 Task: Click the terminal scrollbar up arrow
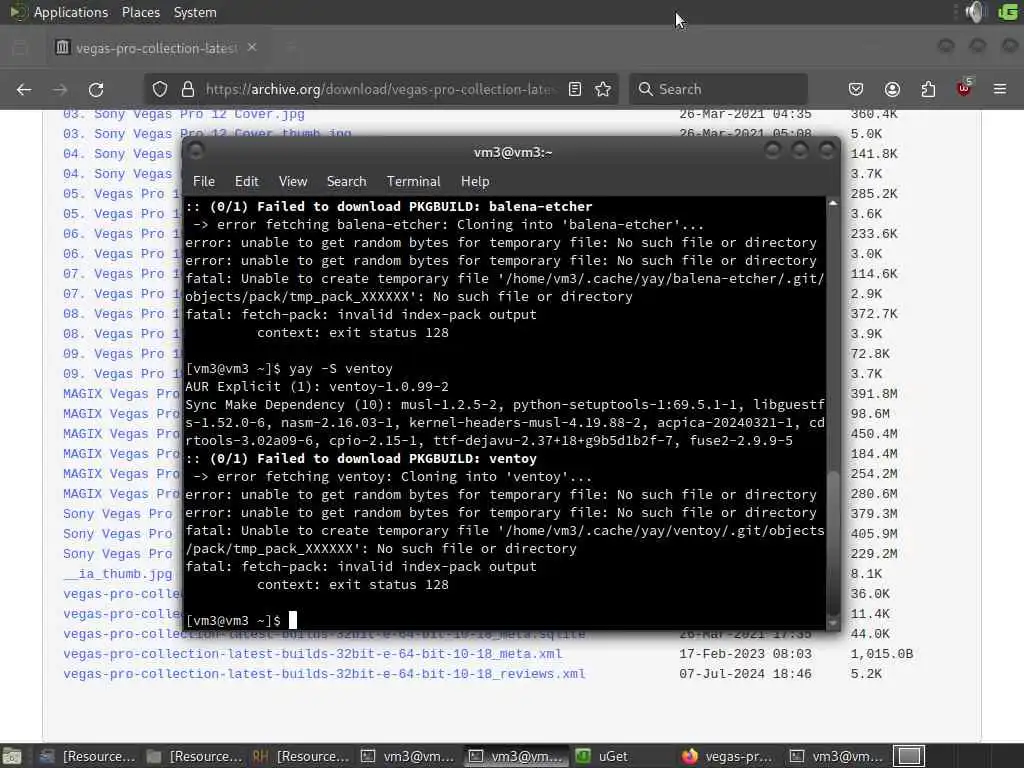pyautogui.click(x=833, y=203)
